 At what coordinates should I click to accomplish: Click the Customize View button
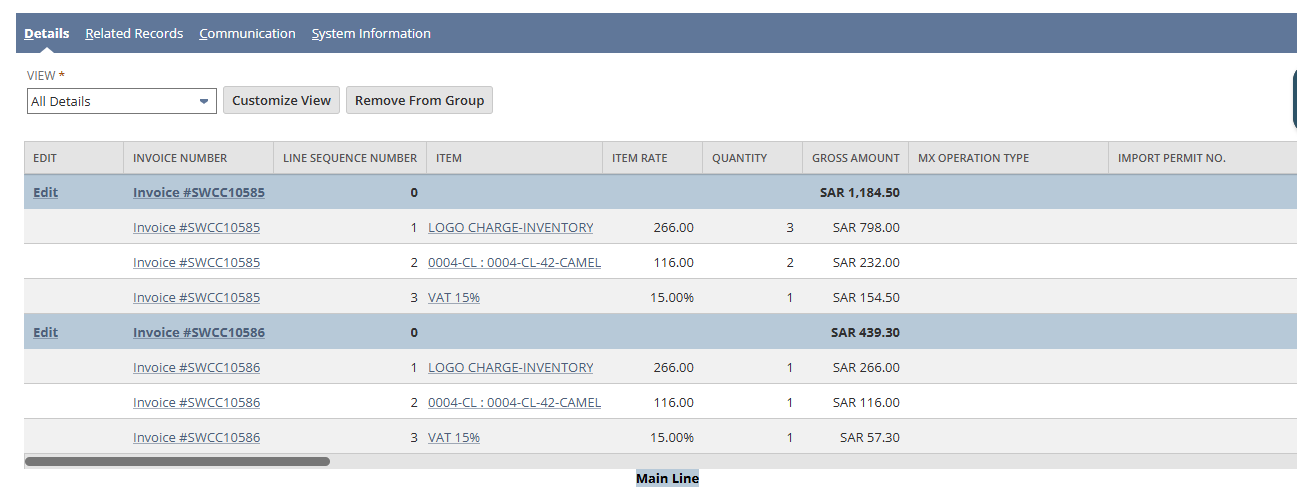pyautogui.click(x=281, y=100)
